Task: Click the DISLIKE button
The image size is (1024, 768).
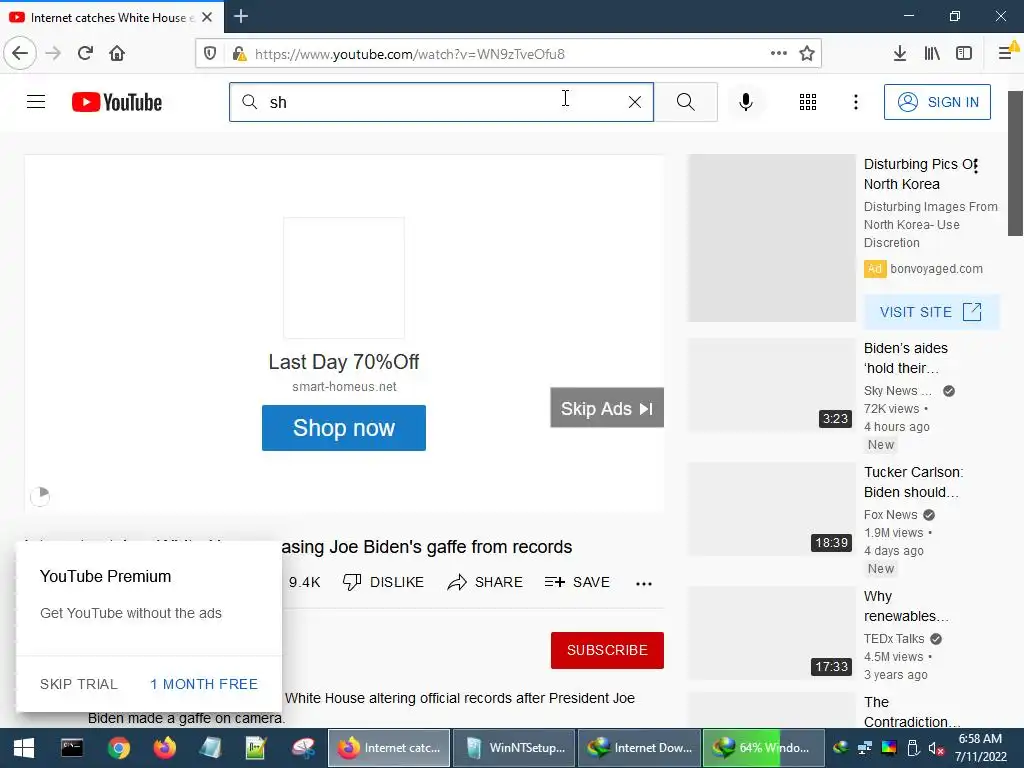Action: pyautogui.click(x=383, y=582)
